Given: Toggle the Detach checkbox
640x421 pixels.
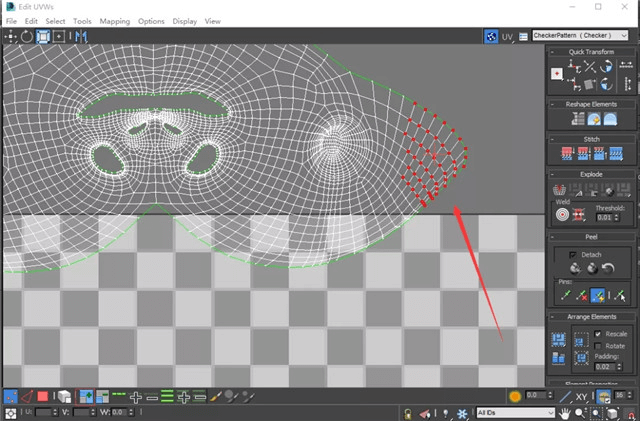Looking at the screenshot, I should coord(573,255).
